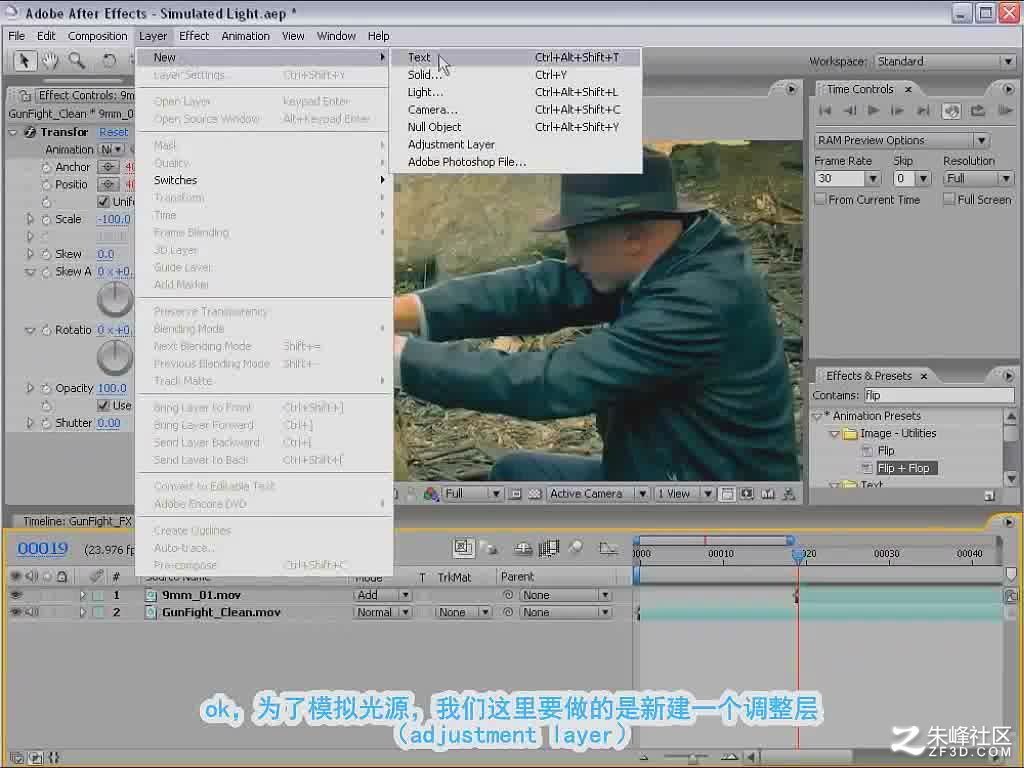Step back one frame in Time Controls

point(849,111)
